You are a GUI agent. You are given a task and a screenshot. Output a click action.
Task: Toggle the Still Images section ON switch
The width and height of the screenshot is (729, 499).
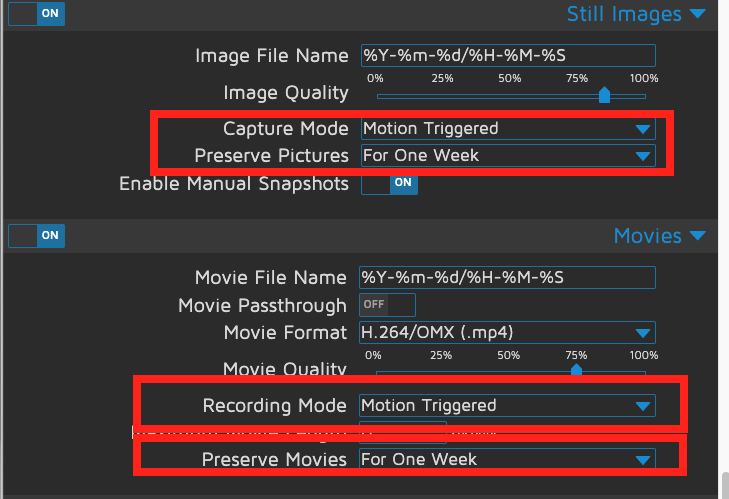point(37,14)
